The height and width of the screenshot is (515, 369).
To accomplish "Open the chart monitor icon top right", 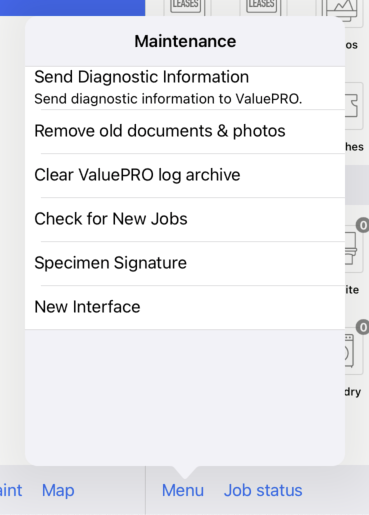I will pyautogui.click(x=342, y=10).
